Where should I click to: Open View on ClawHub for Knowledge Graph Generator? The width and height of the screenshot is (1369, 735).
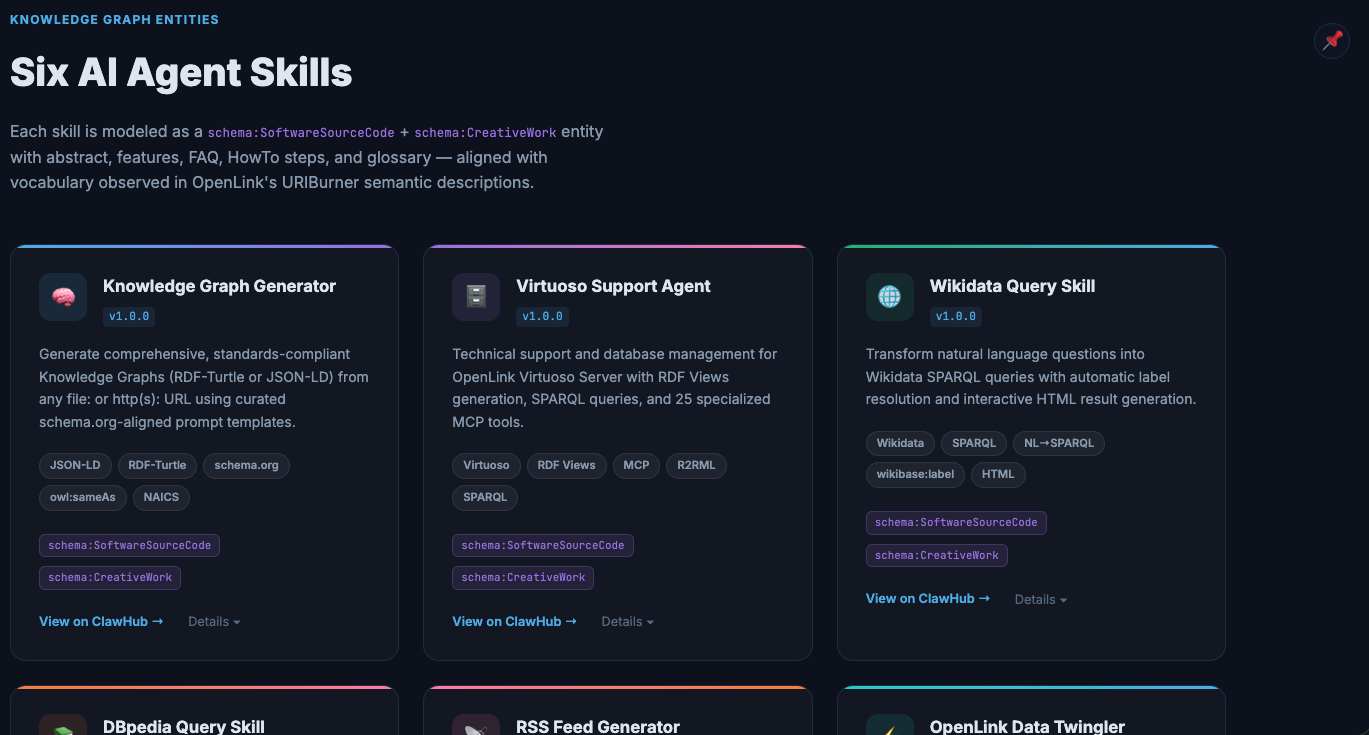point(101,621)
